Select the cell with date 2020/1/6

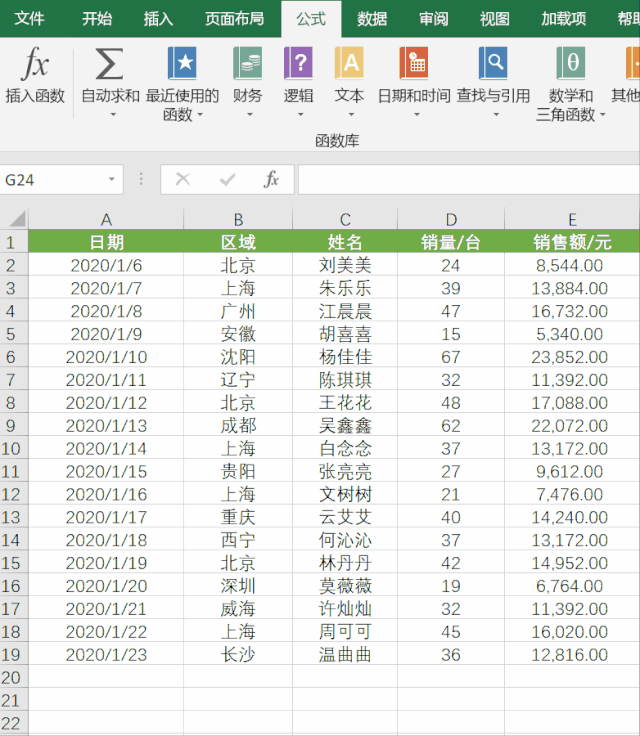[x=106, y=265]
